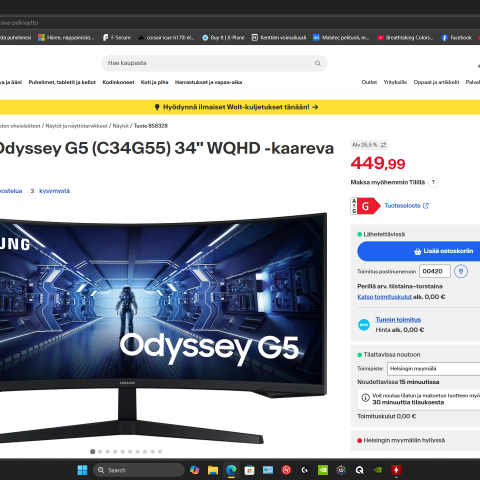
Task: Open the energy class G label
Action: coord(365,206)
